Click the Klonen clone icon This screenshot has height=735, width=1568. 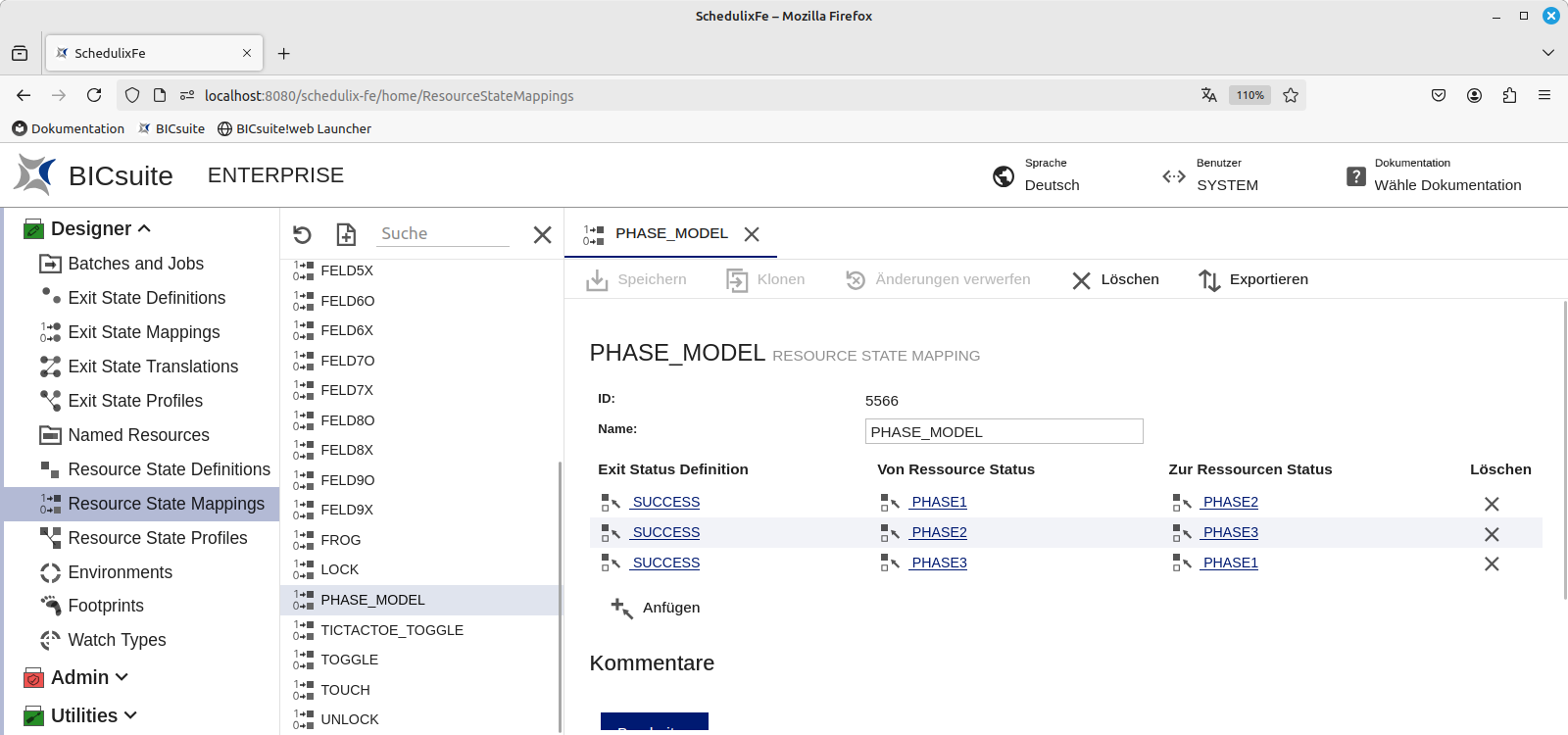coord(737,280)
